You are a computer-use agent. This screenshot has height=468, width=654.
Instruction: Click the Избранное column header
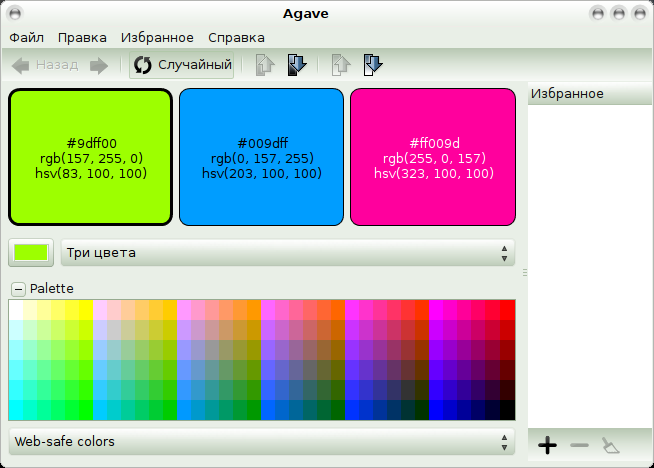tap(590, 94)
